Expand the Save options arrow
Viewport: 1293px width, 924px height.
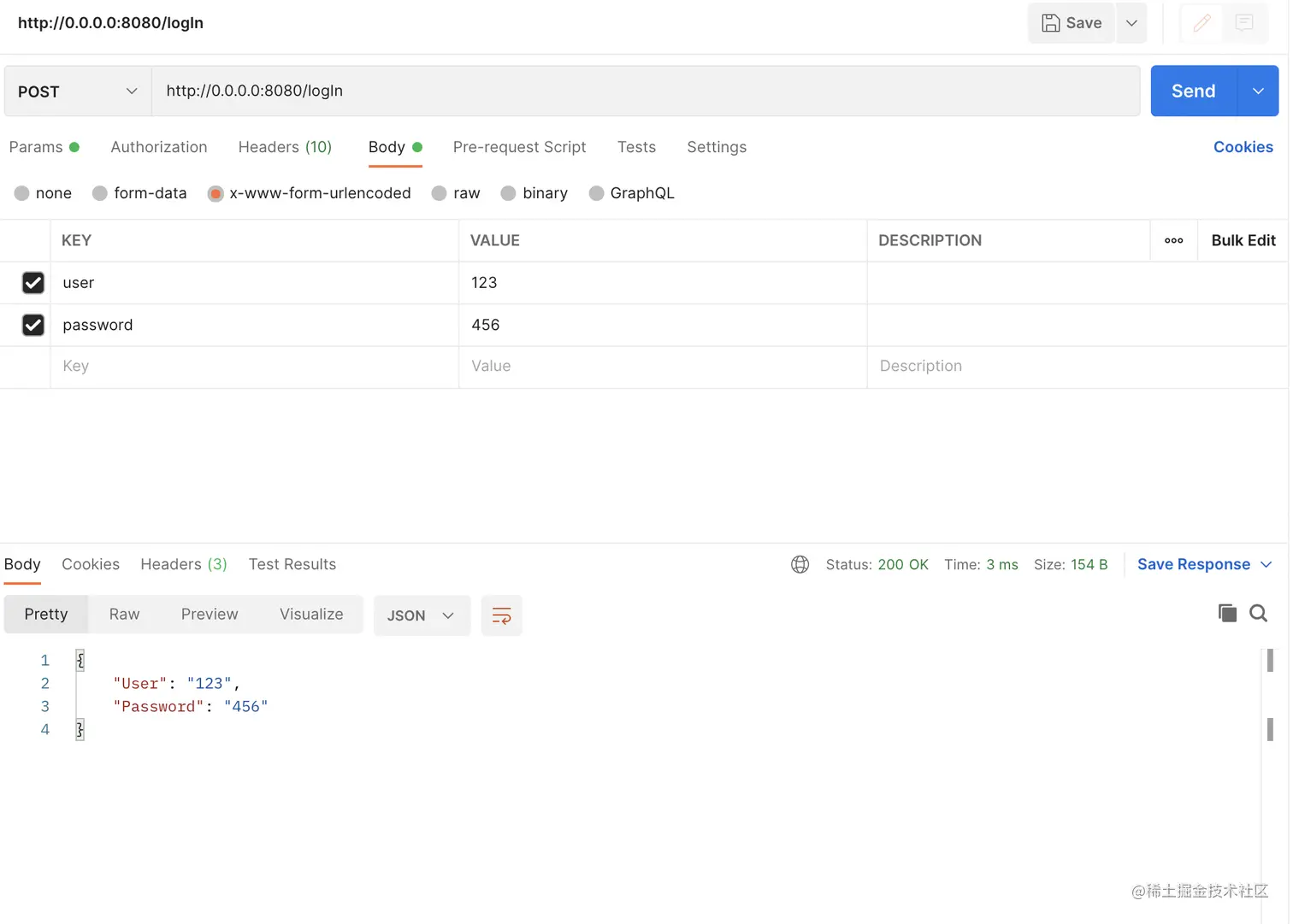(x=1131, y=23)
